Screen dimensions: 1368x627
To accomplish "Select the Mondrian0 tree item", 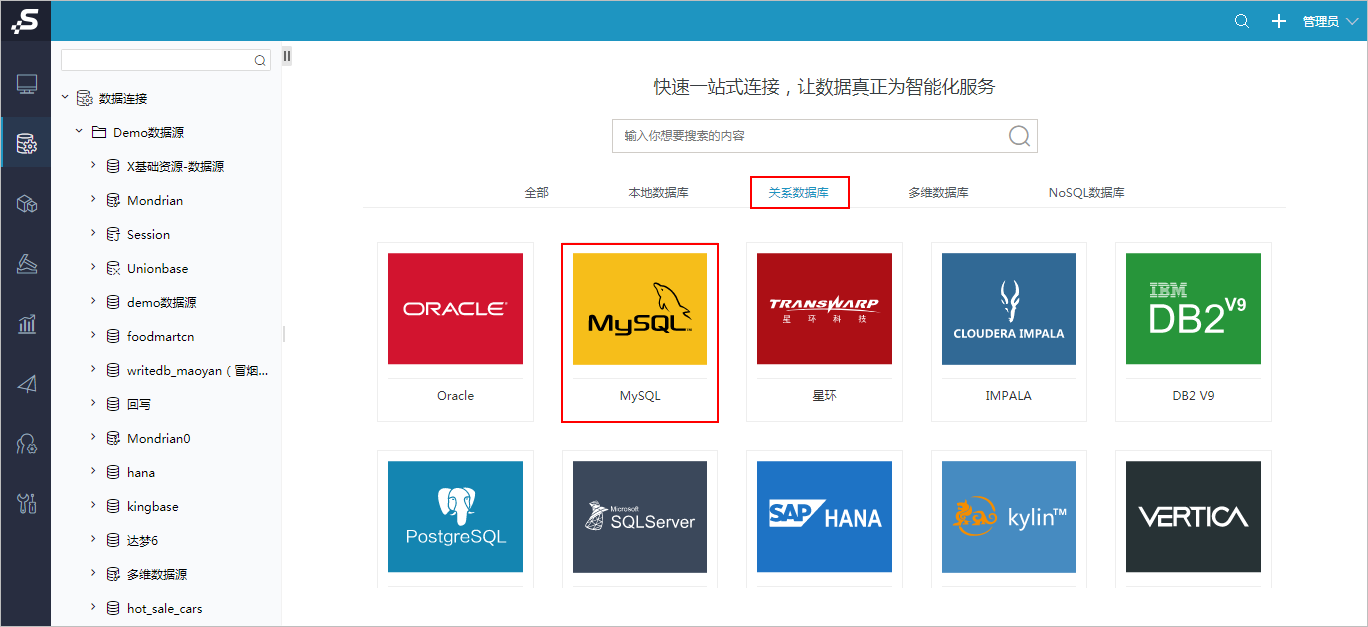I will (158, 438).
